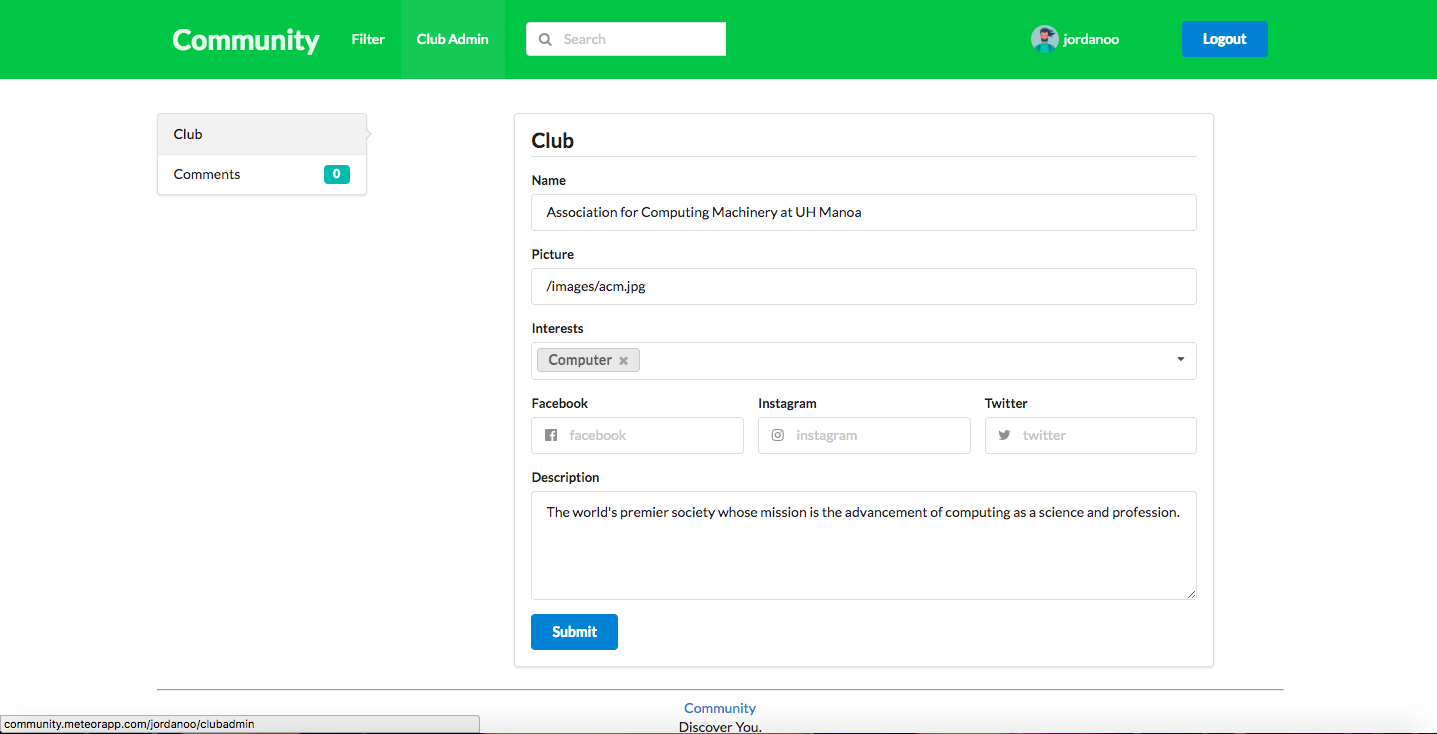Click the Logout button
1437x734 pixels.
[1225, 39]
